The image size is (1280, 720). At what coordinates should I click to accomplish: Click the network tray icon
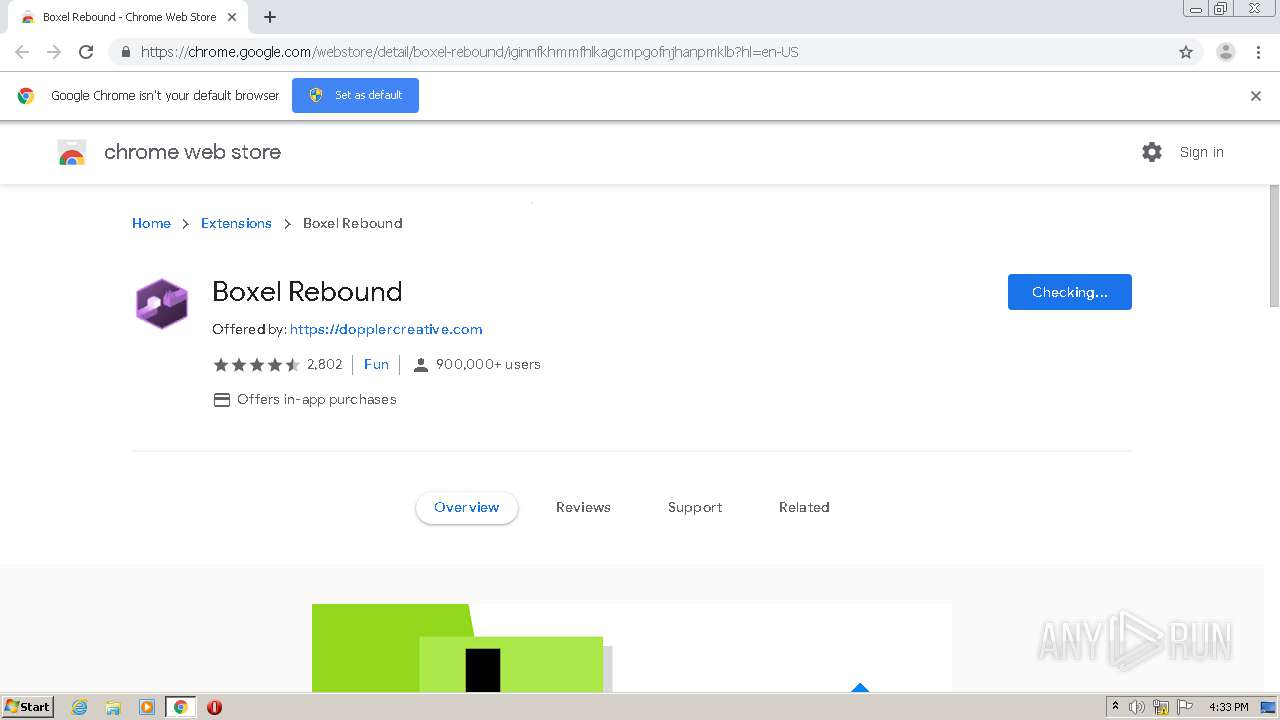point(1161,707)
